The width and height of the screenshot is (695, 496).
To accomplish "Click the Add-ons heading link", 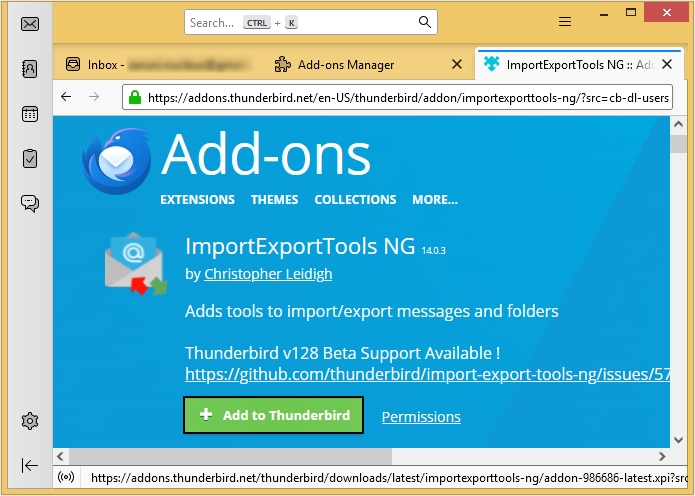I will pyautogui.click(x=266, y=155).
